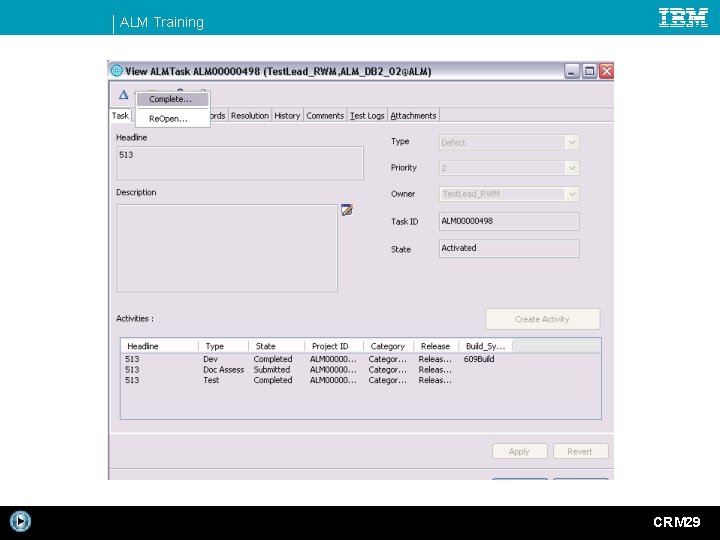Open the History tab

point(287,116)
